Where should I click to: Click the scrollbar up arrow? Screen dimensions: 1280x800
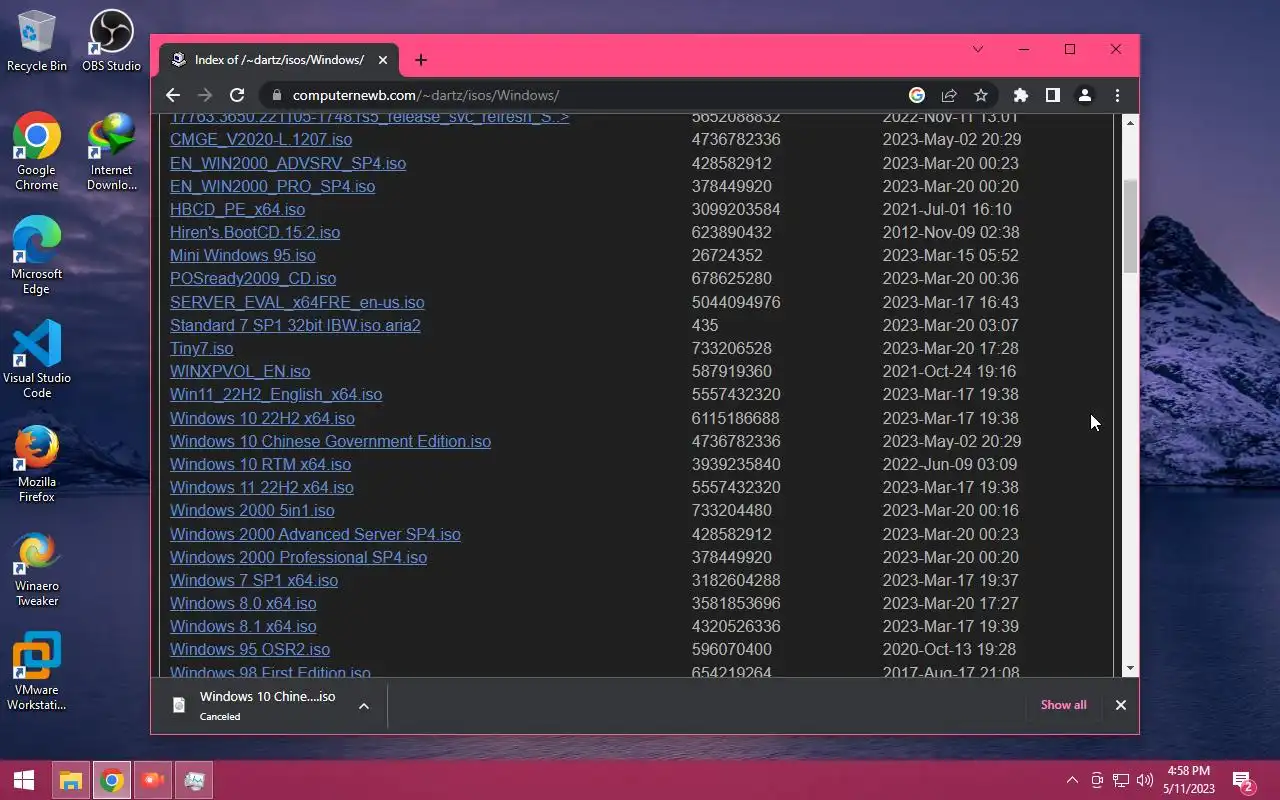coord(1130,122)
